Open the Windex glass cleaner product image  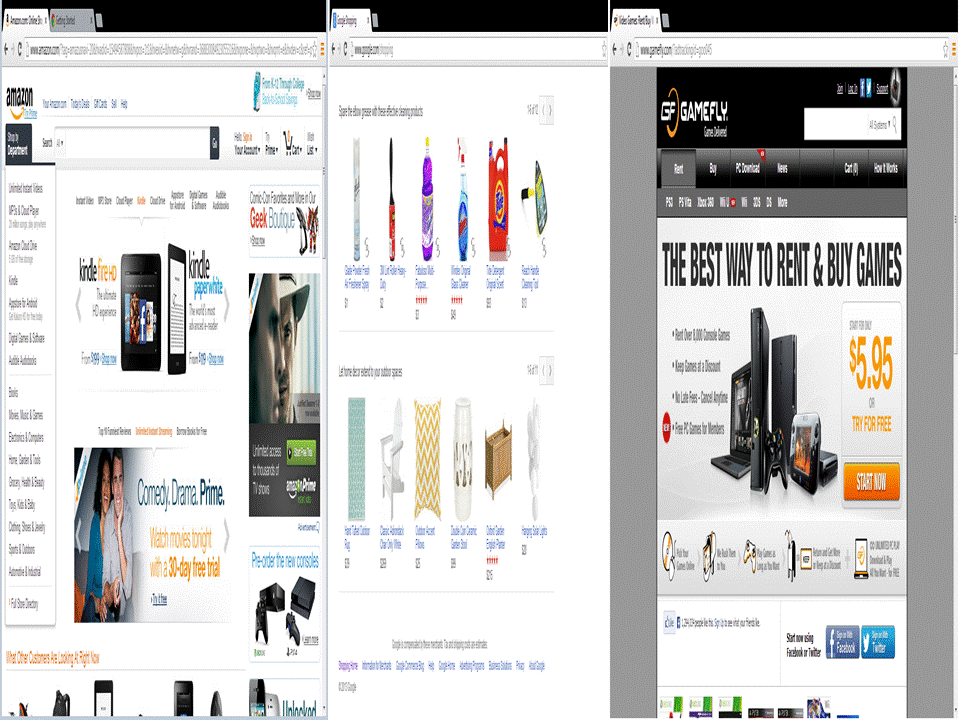463,200
